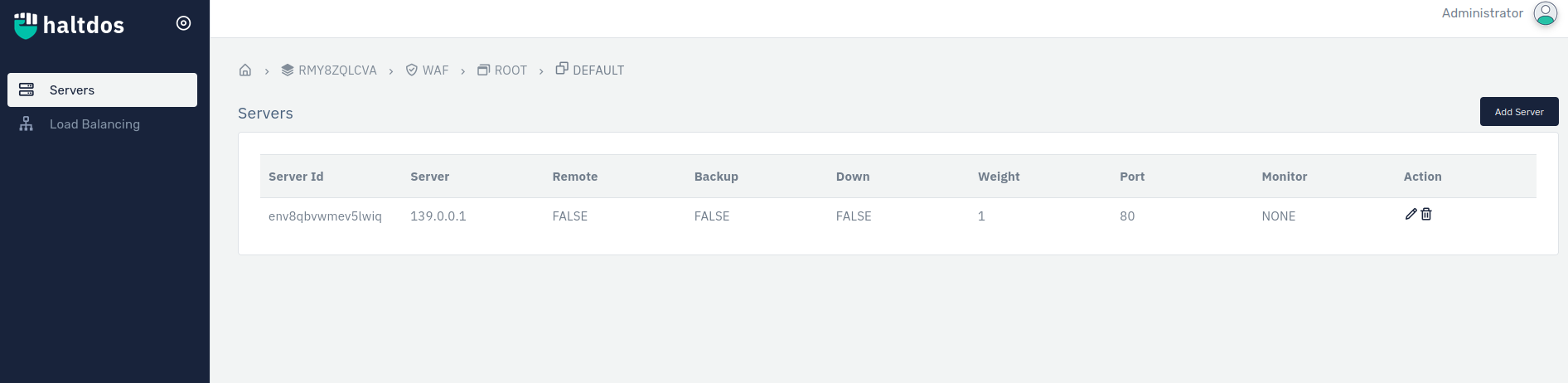Click the Load Balancing network icon
The image size is (1568, 383).
coord(27,124)
